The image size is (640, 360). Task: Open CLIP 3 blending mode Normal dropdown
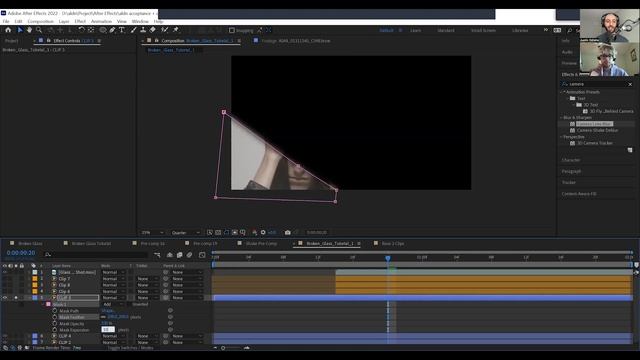(x=113, y=298)
